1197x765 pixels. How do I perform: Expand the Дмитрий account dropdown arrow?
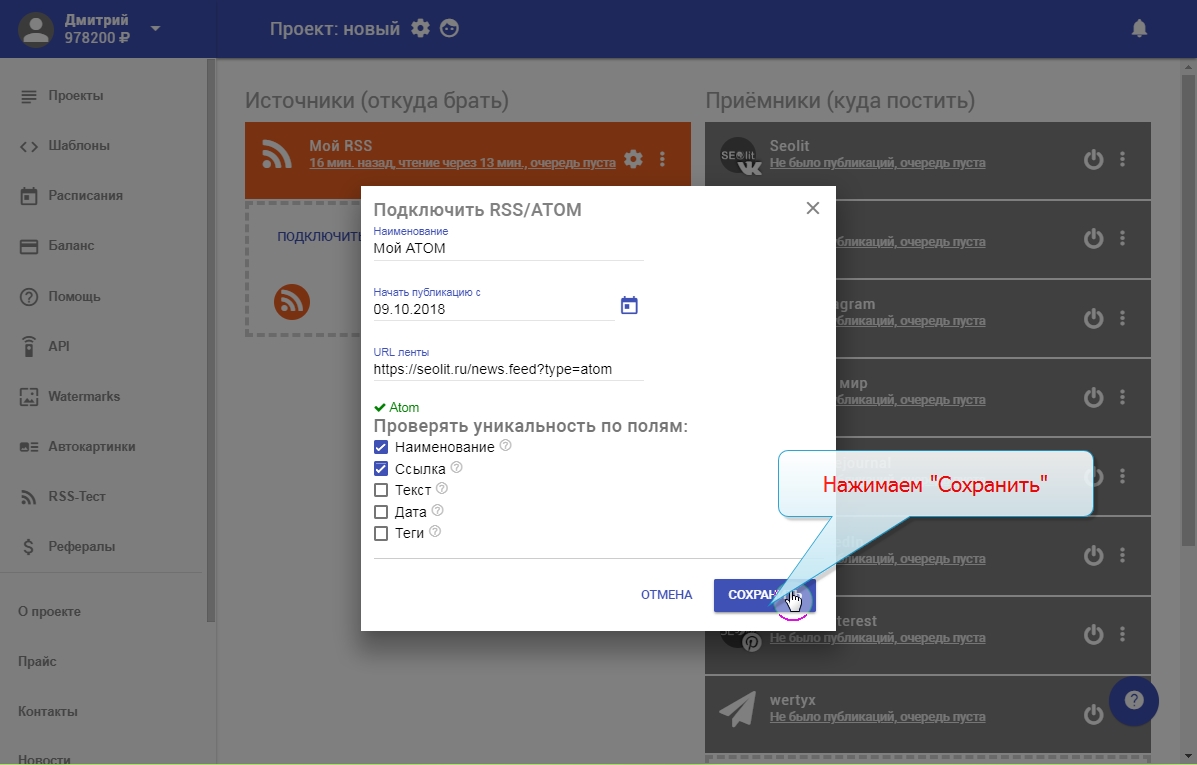[155, 29]
